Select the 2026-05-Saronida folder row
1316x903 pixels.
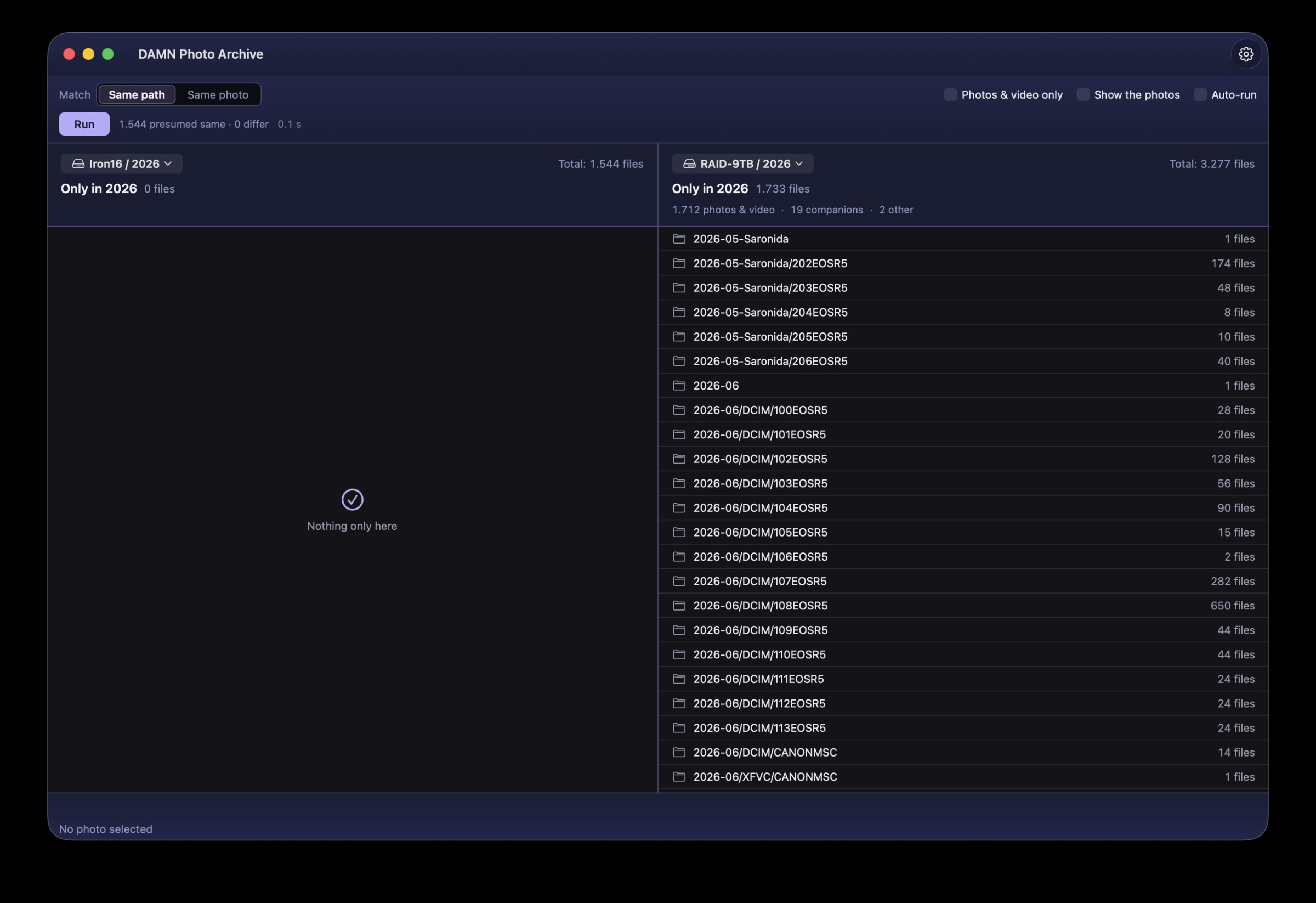coord(963,239)
